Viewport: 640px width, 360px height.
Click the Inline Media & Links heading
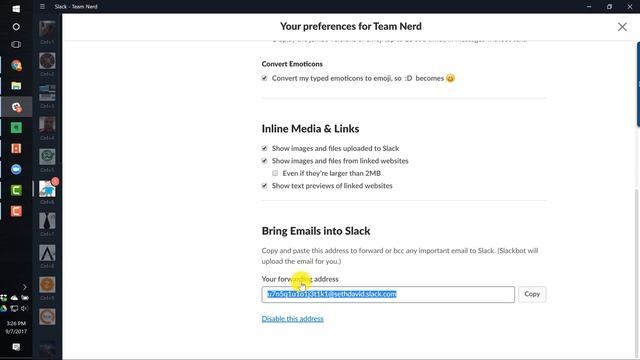(x=311, y=129)
